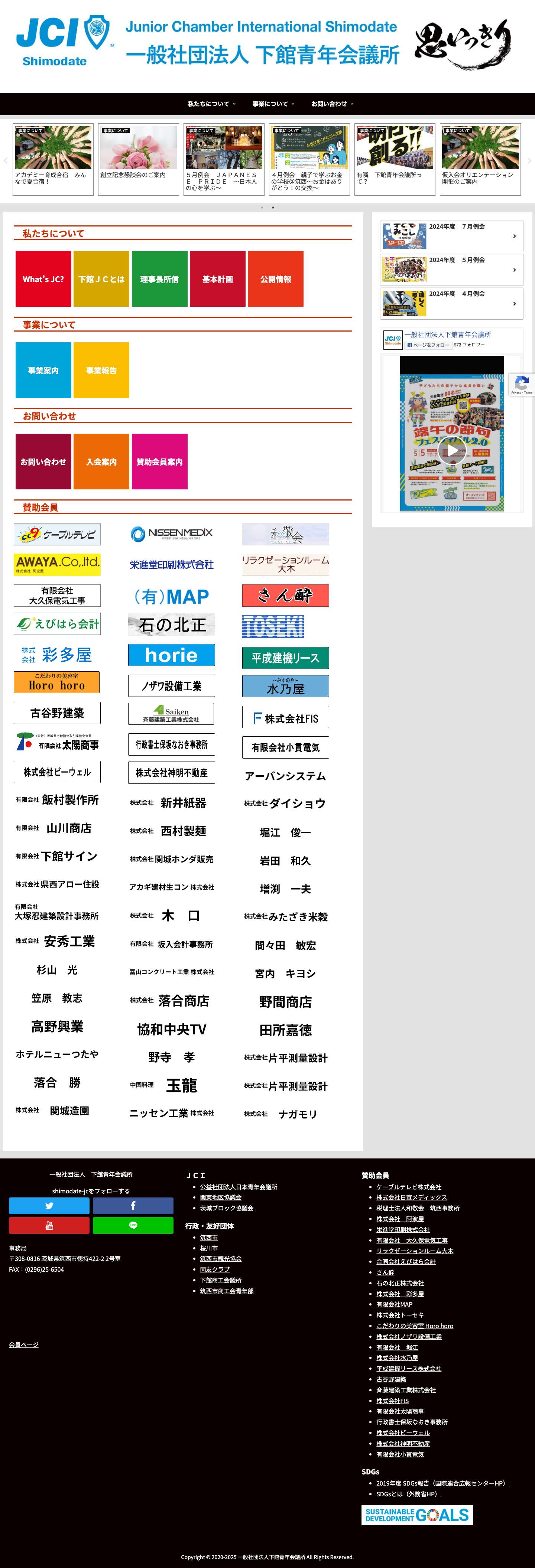Open the 創立記念懇談会のご案内 card
Viewport: 535px width, 1568px height.
[x=138, y=160]
